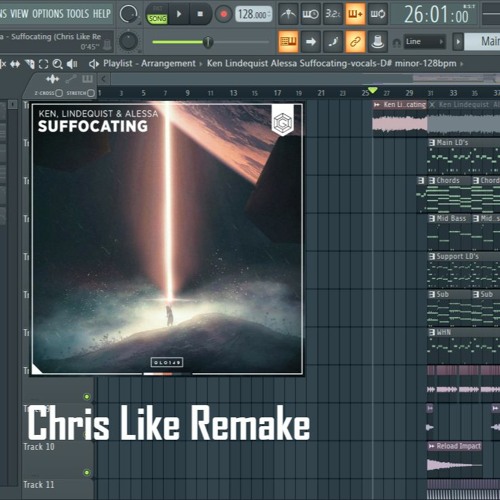Select the Mid Bass pattern clip
The height and width of the screenshot is (500, 500).
click(450, 233)
